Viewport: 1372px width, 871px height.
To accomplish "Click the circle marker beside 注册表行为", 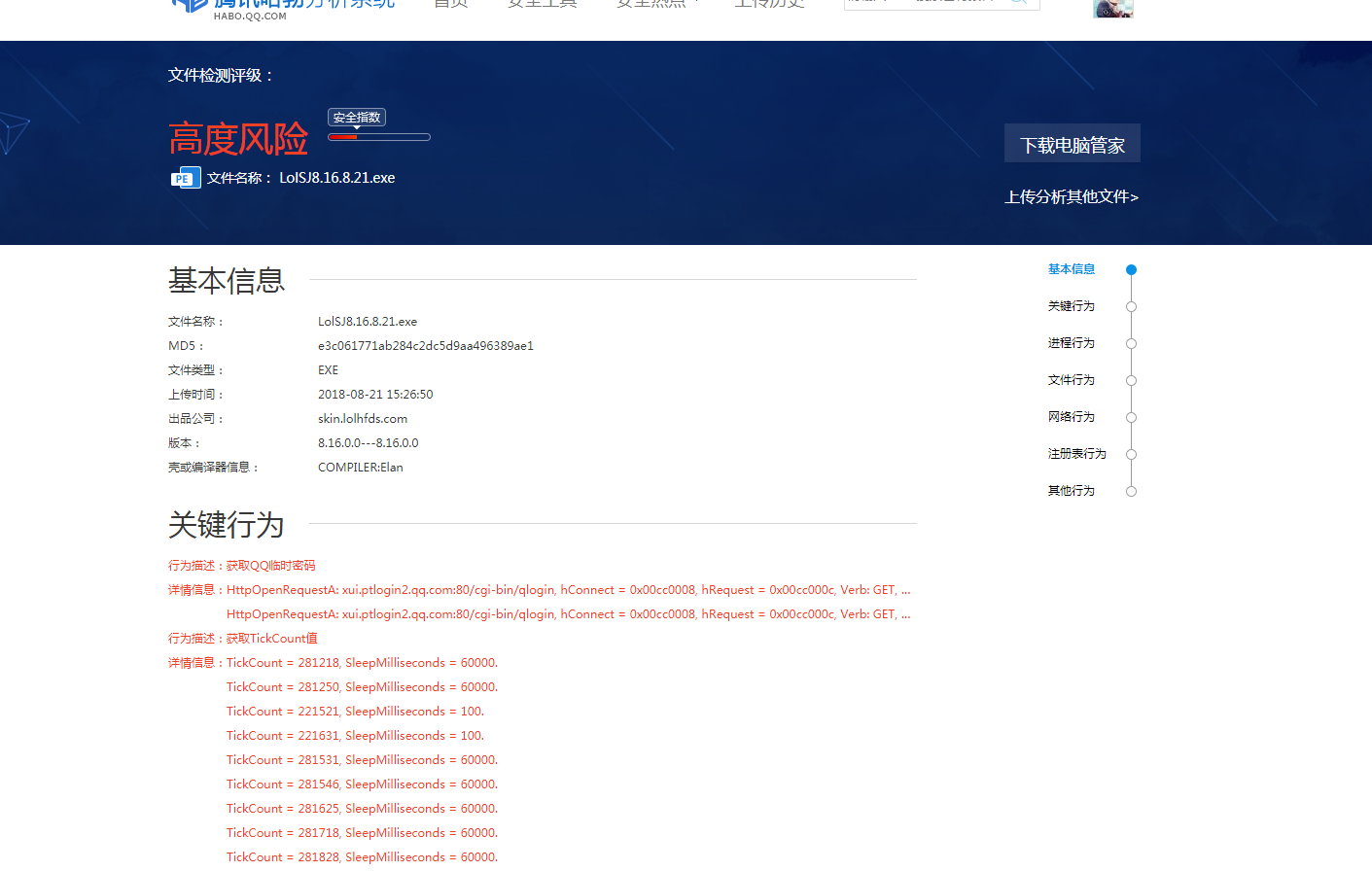I will coord(1131,454).
